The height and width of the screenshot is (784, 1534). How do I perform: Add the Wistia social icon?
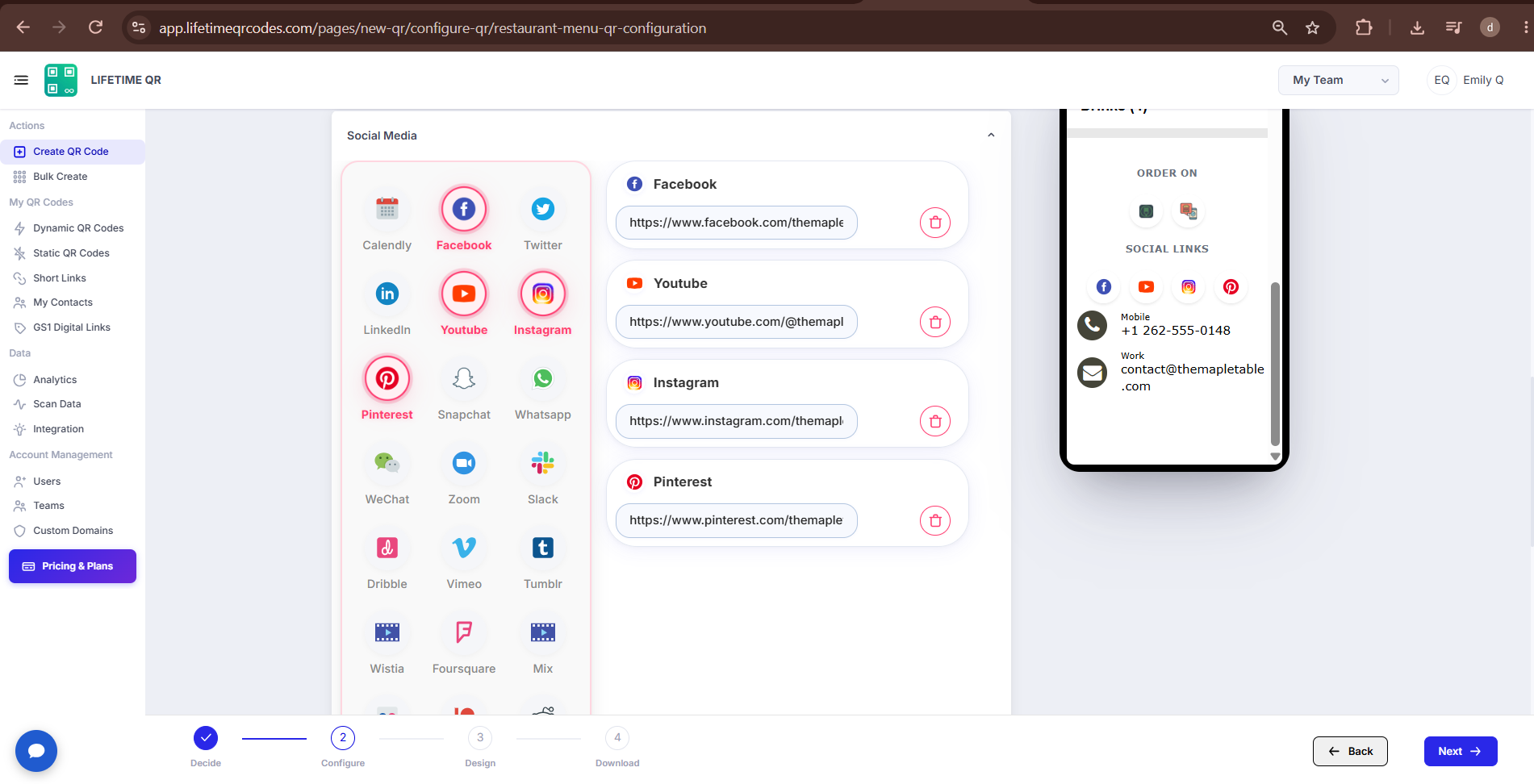pyautogui.click(x=387, y=633)
